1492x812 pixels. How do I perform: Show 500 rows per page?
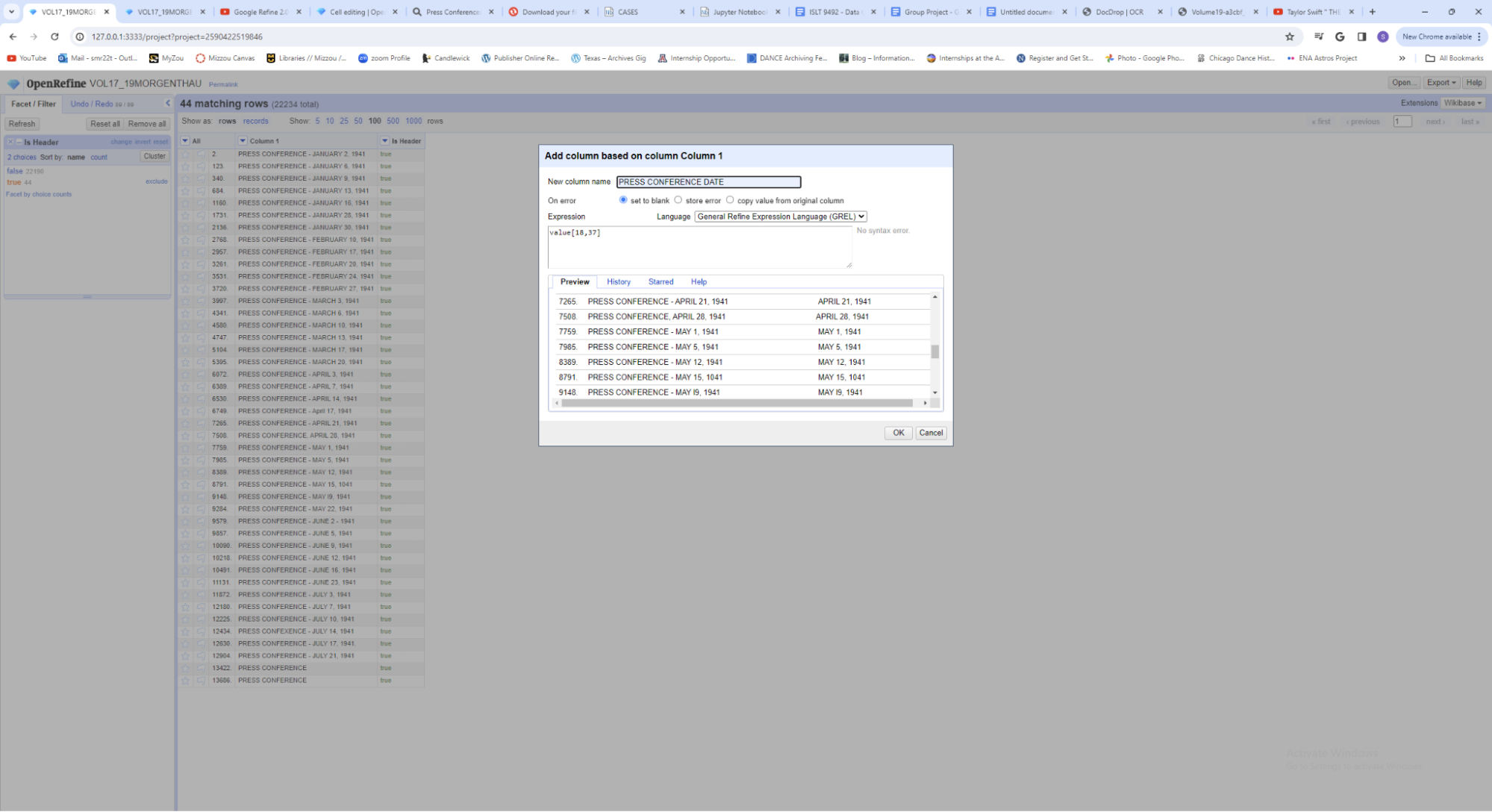click(393, 121)
